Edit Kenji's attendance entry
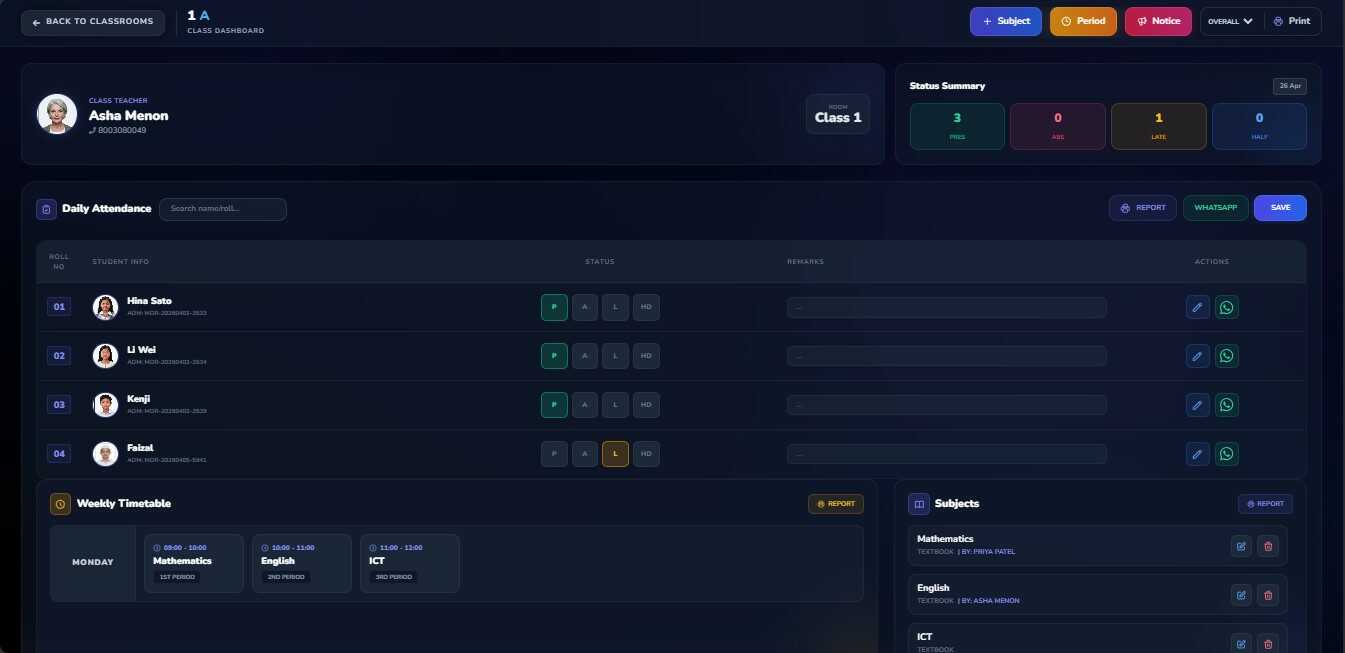The image size is (1345, 653). click(x=1197, y=405)
